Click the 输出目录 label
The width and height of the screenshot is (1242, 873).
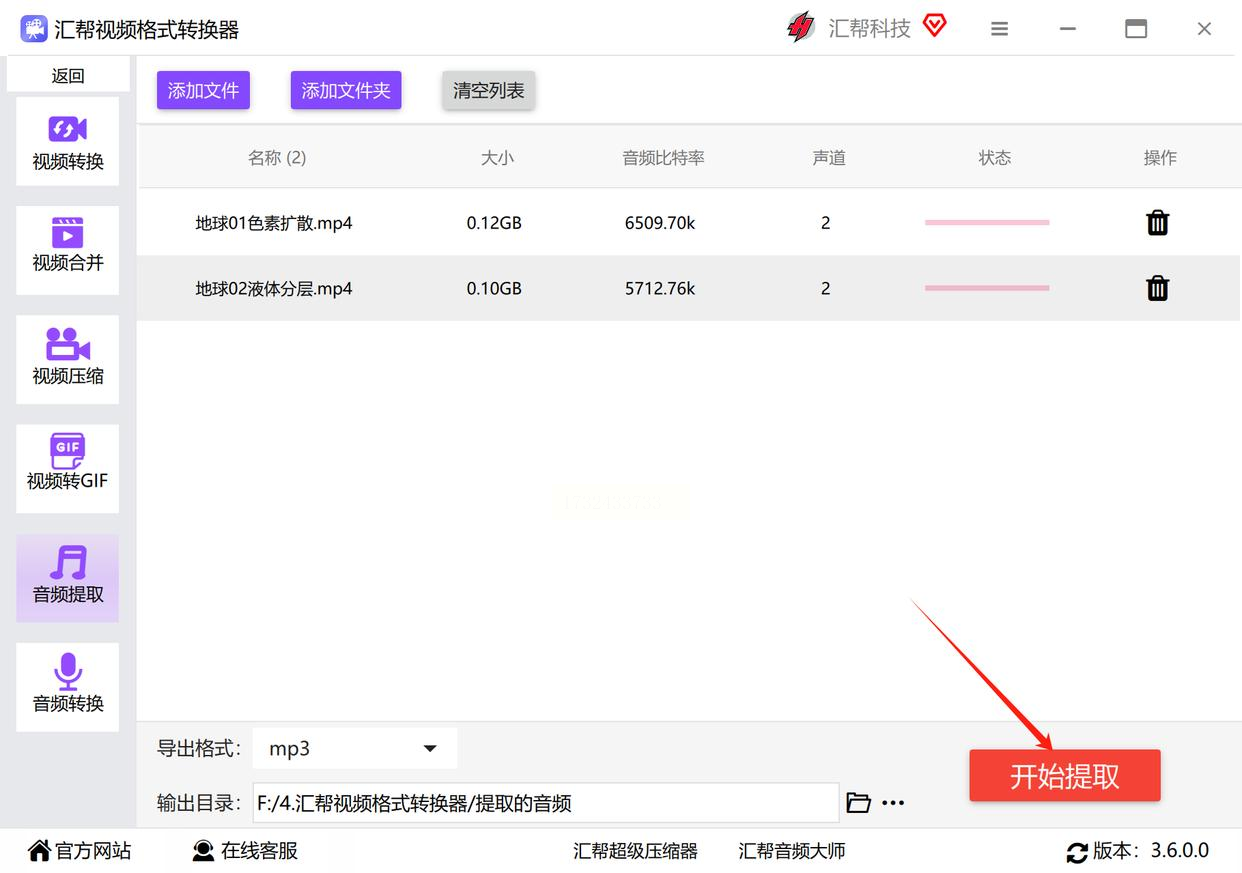[199, 803]
